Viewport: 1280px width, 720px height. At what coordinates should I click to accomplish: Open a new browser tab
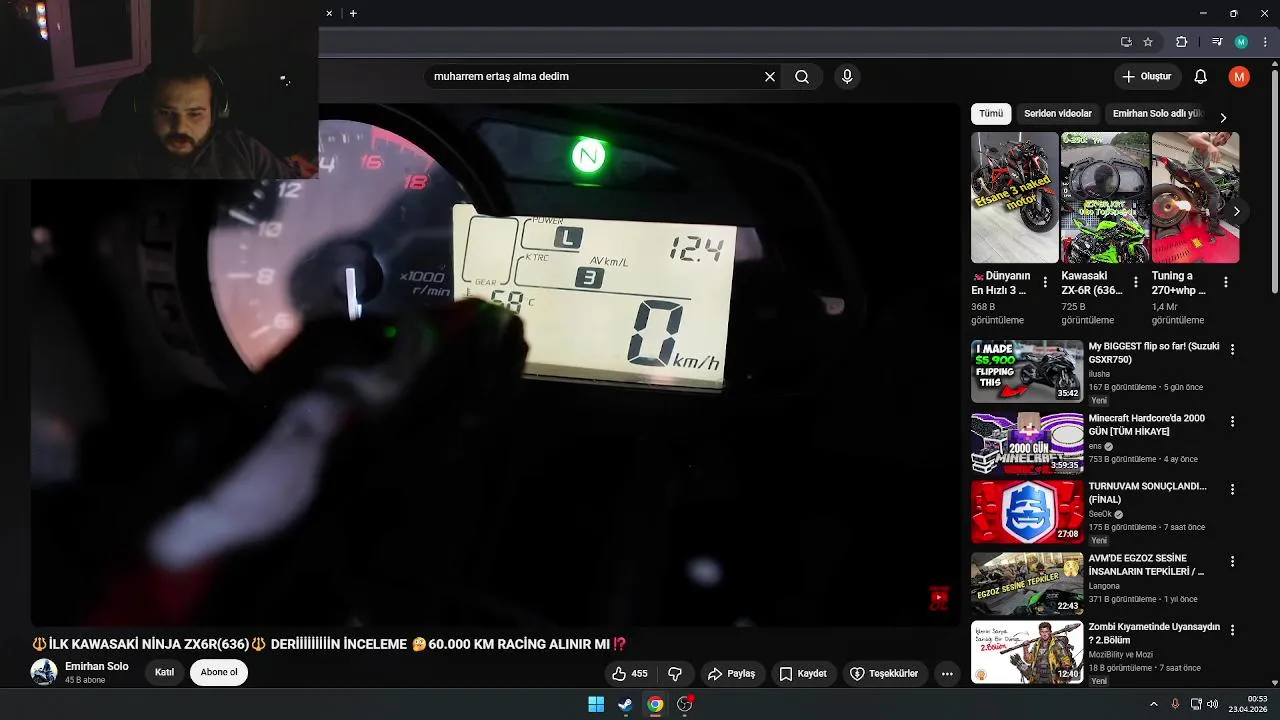point(353,14)
